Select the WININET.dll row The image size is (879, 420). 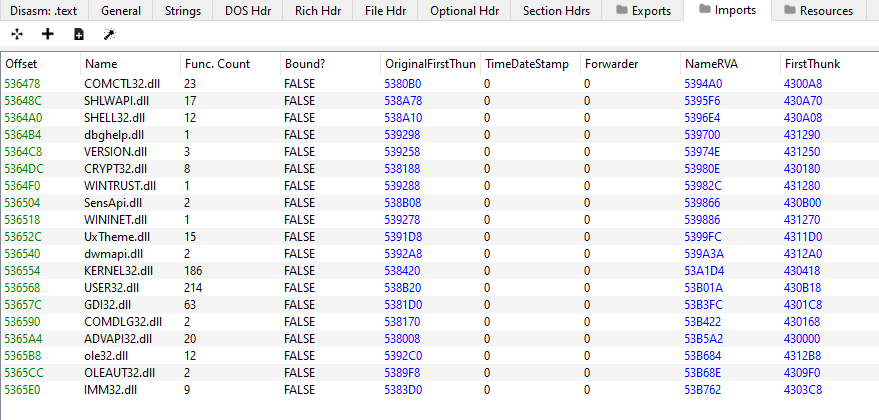(x=440, y=220)
